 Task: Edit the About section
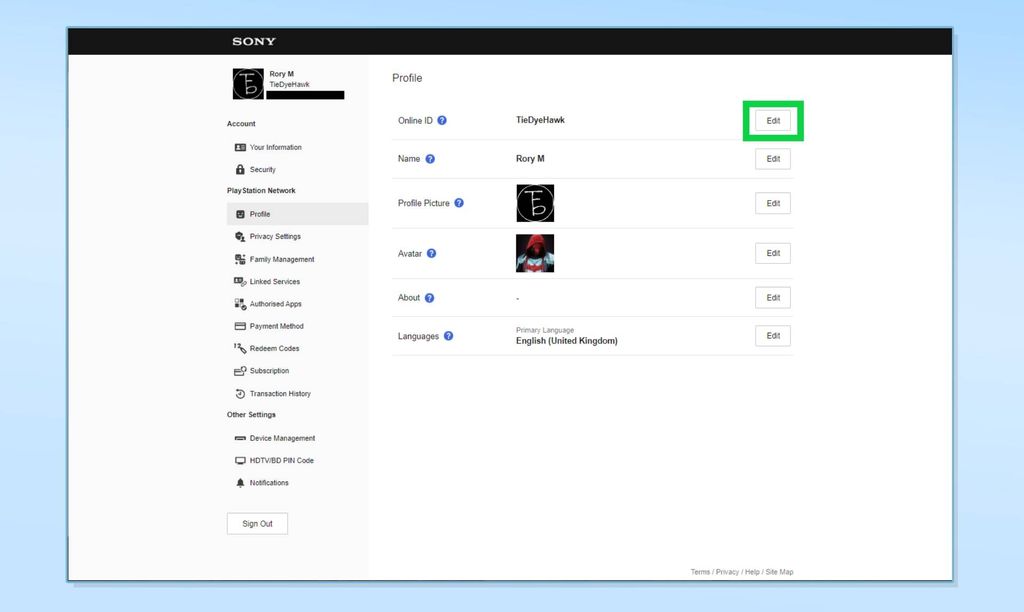click(773, 298)
